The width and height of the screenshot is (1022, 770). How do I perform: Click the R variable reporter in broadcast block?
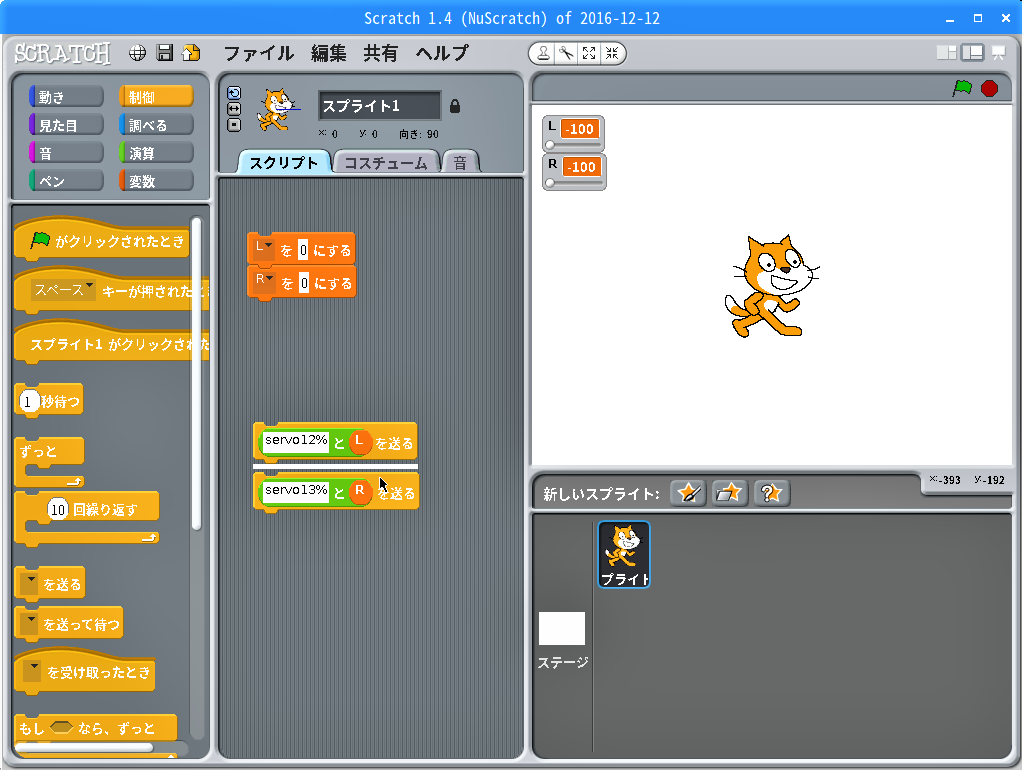point(360,491)
